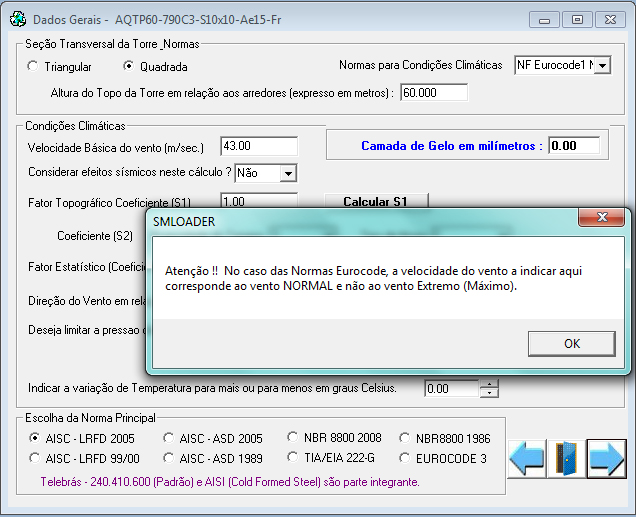Viewport: 636px width, 517px height.
Task: Select the Quadrada tower section option
Action: [129, 67]
